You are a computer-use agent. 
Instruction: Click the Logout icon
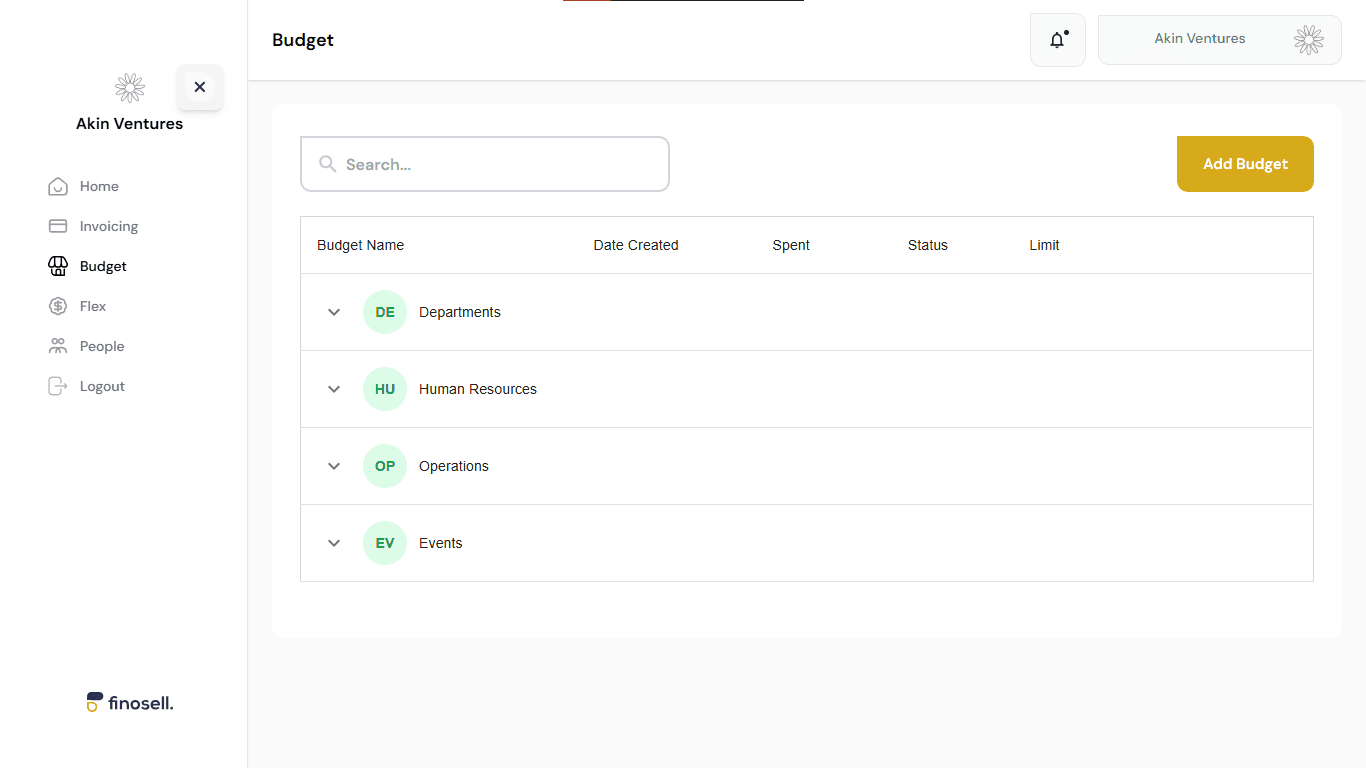pyautogui.click(x=58, y=386)
